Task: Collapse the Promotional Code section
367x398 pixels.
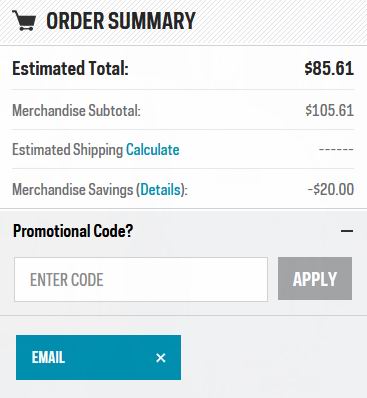Action: click(x=347, y=231)
